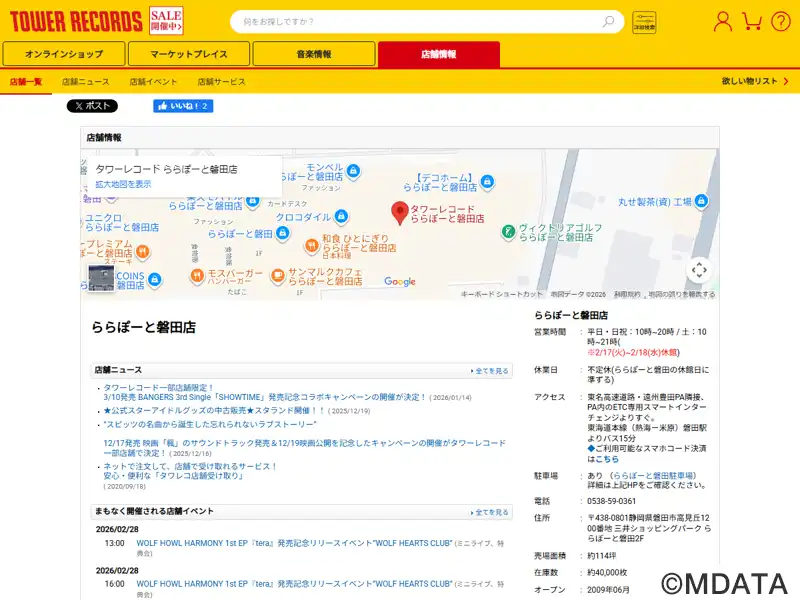Select the 音楽情報 tab

tap(314, 54)
